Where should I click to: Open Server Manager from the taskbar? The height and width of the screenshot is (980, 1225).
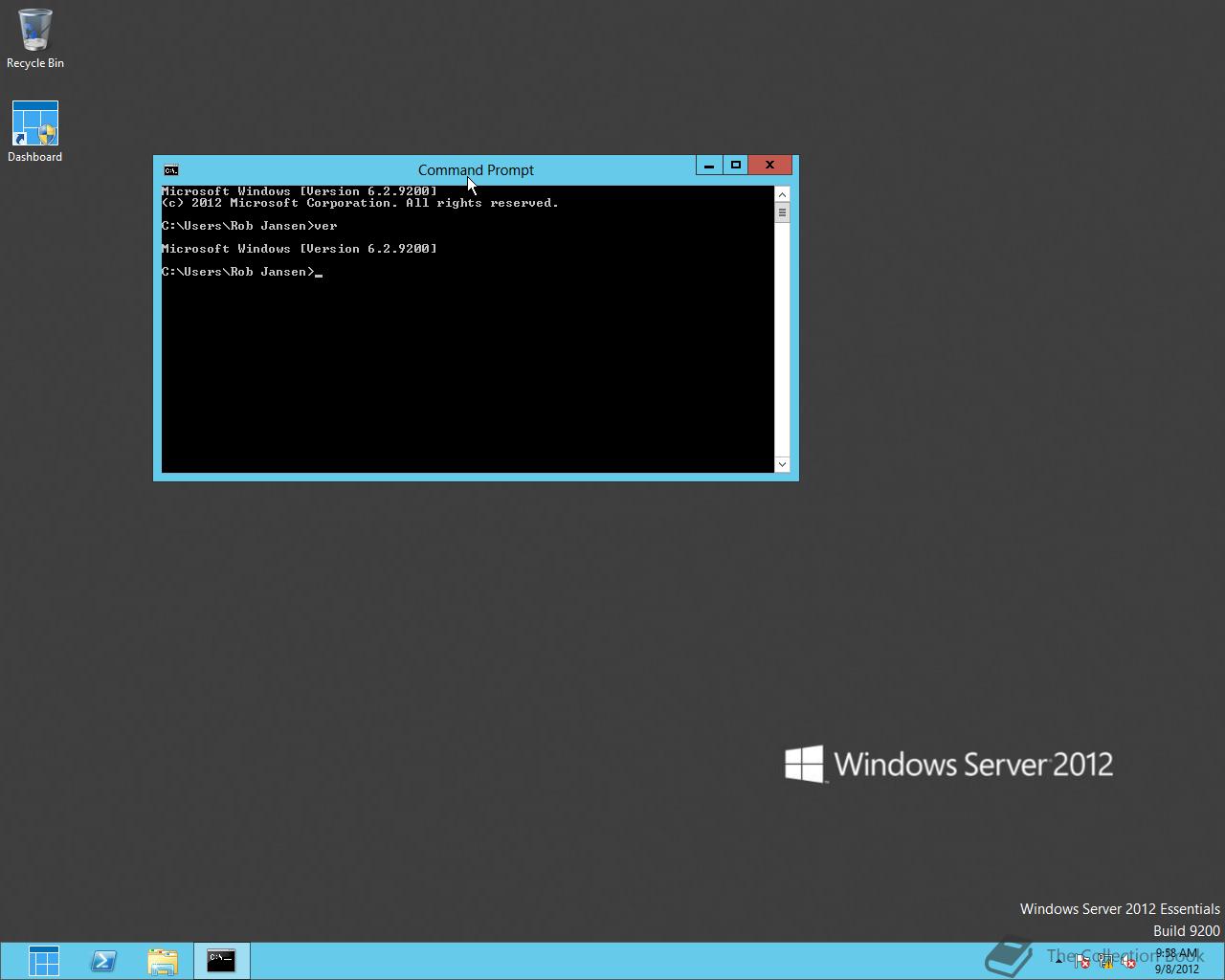[x=44, y=961]
